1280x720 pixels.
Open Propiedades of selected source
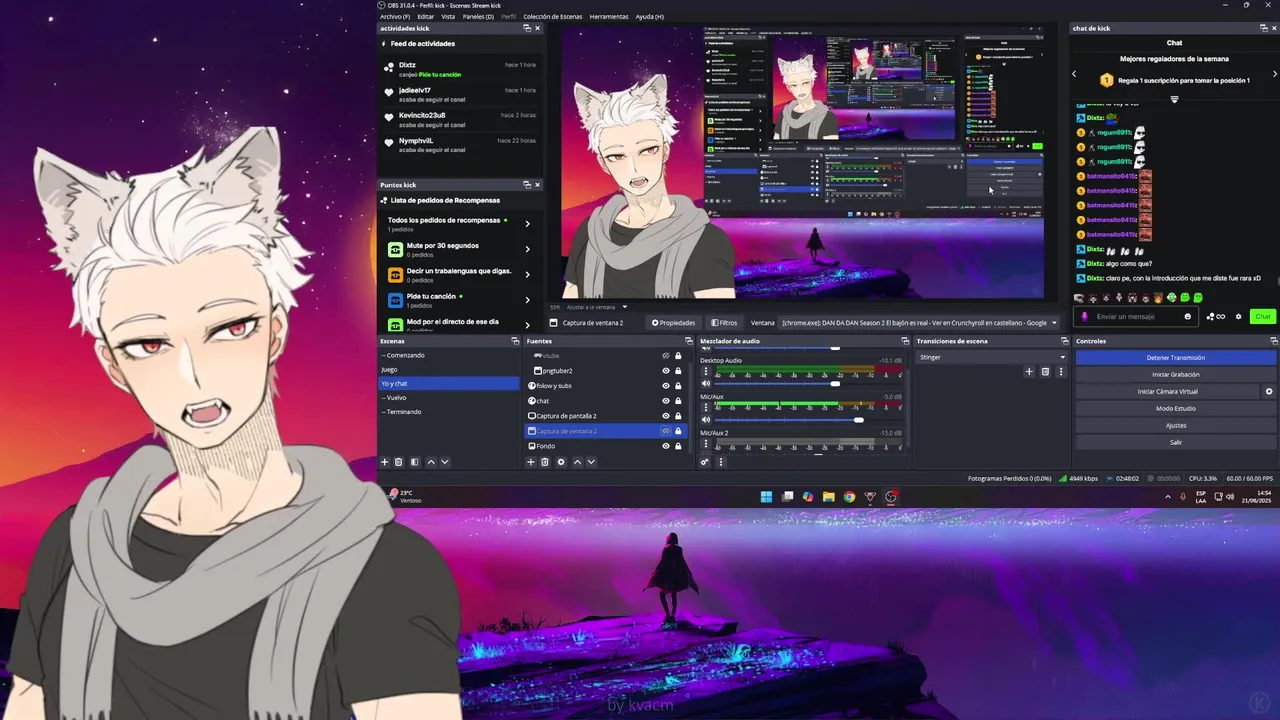pyautogui.click(x=674, y=323)
